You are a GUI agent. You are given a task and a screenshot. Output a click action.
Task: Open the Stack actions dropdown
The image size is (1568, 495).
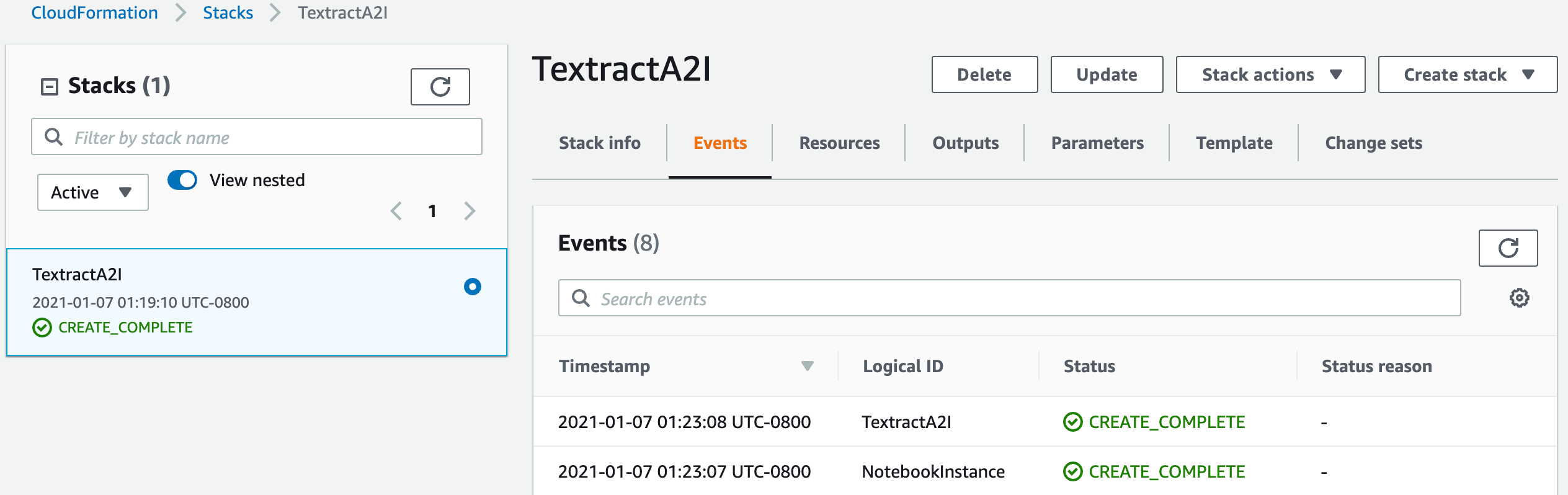[x=1270, y=74]
